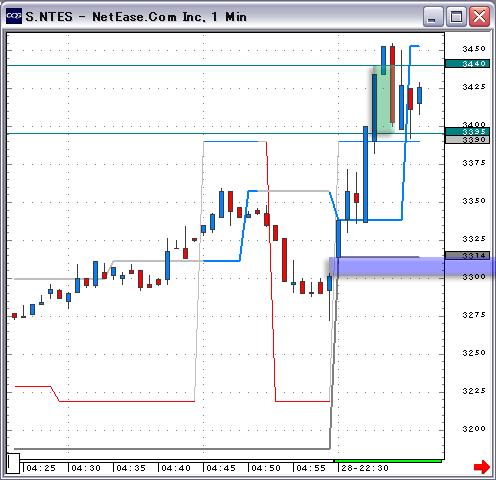The image size is (496, 480).
Task: Click the red arrow at bottom right
Action: 482,466
